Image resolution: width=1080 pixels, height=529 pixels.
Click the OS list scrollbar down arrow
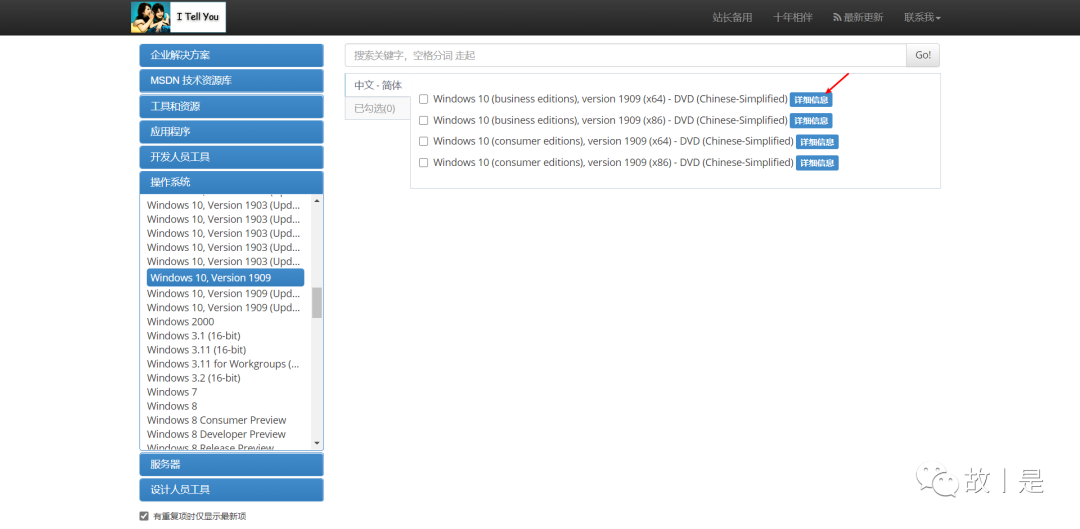pyautogui.click(x=317, y=443)
